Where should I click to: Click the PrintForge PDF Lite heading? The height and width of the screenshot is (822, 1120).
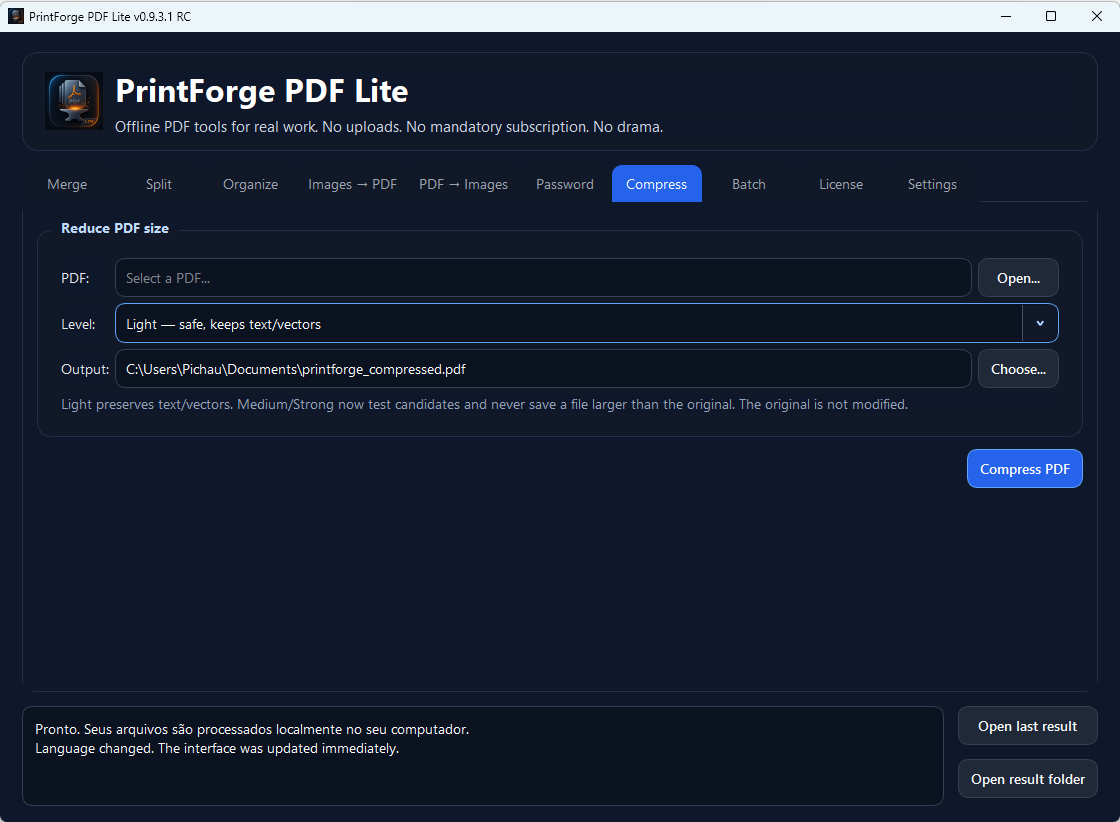(x=261, y=91)
